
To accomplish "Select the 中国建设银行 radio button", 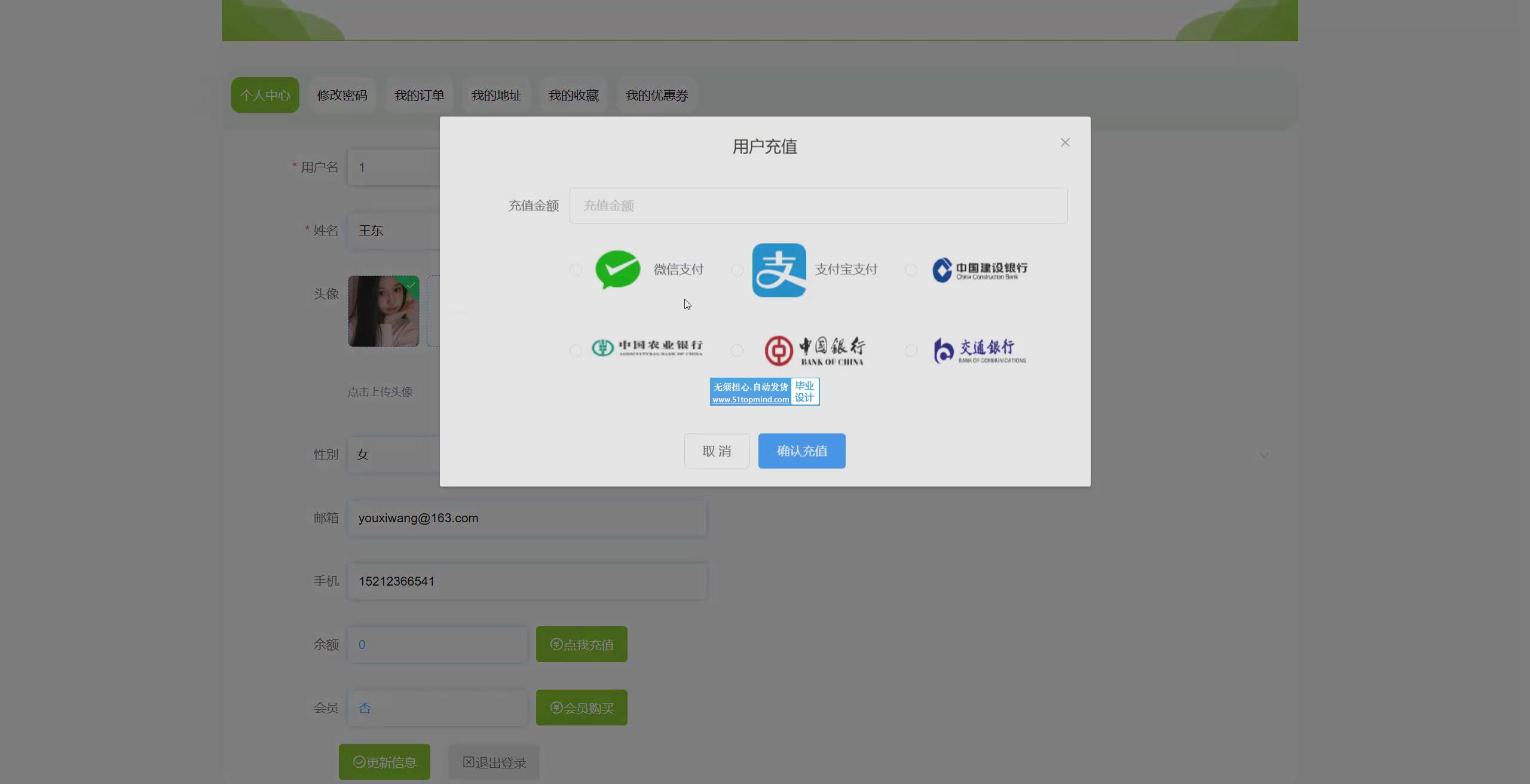I will pyautogui.click(x=911, y=270).
